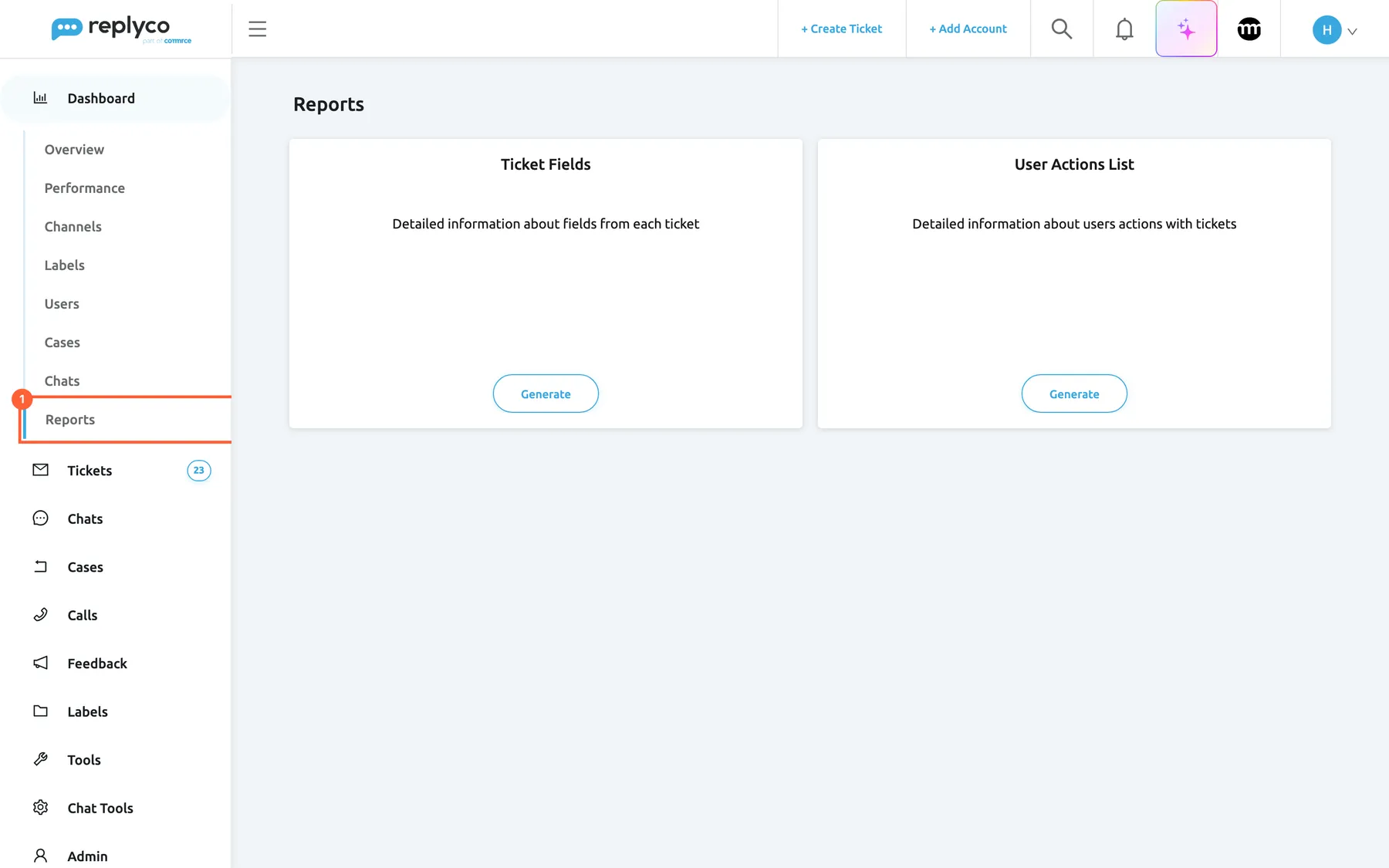Screen dimensions: 1389x868
Task: Click the Chats bubble icon in main menu
Action: [x=41, y=518]
